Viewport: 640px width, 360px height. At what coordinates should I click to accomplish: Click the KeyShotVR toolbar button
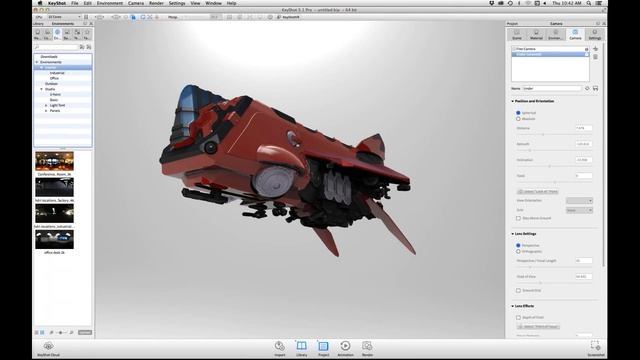click(288, 17)
